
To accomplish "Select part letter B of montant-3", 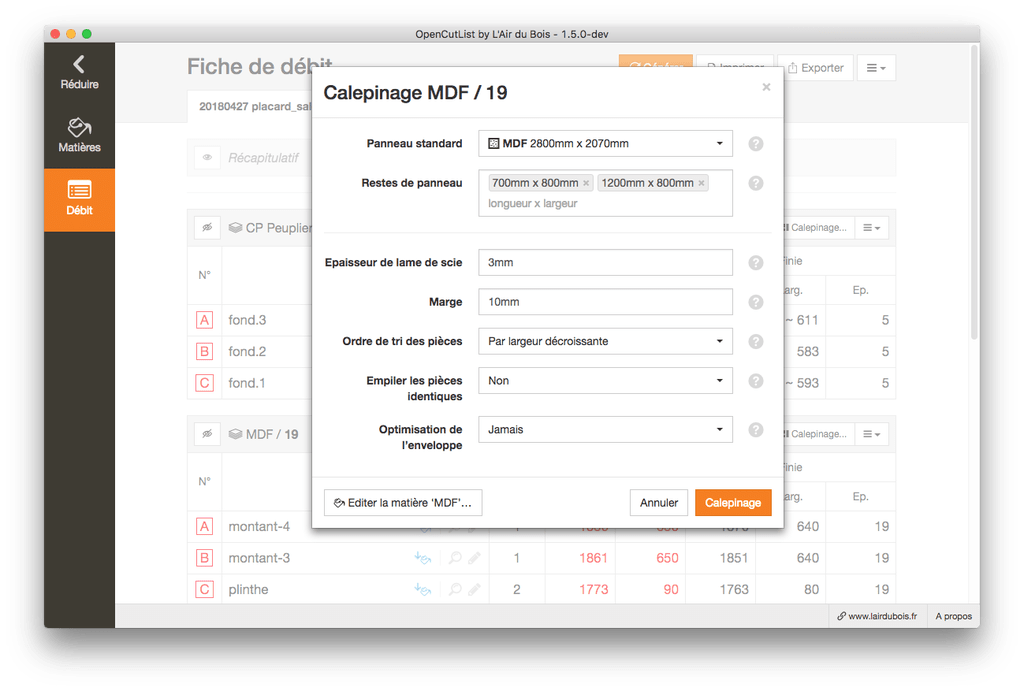I will [x=204, y=558].
